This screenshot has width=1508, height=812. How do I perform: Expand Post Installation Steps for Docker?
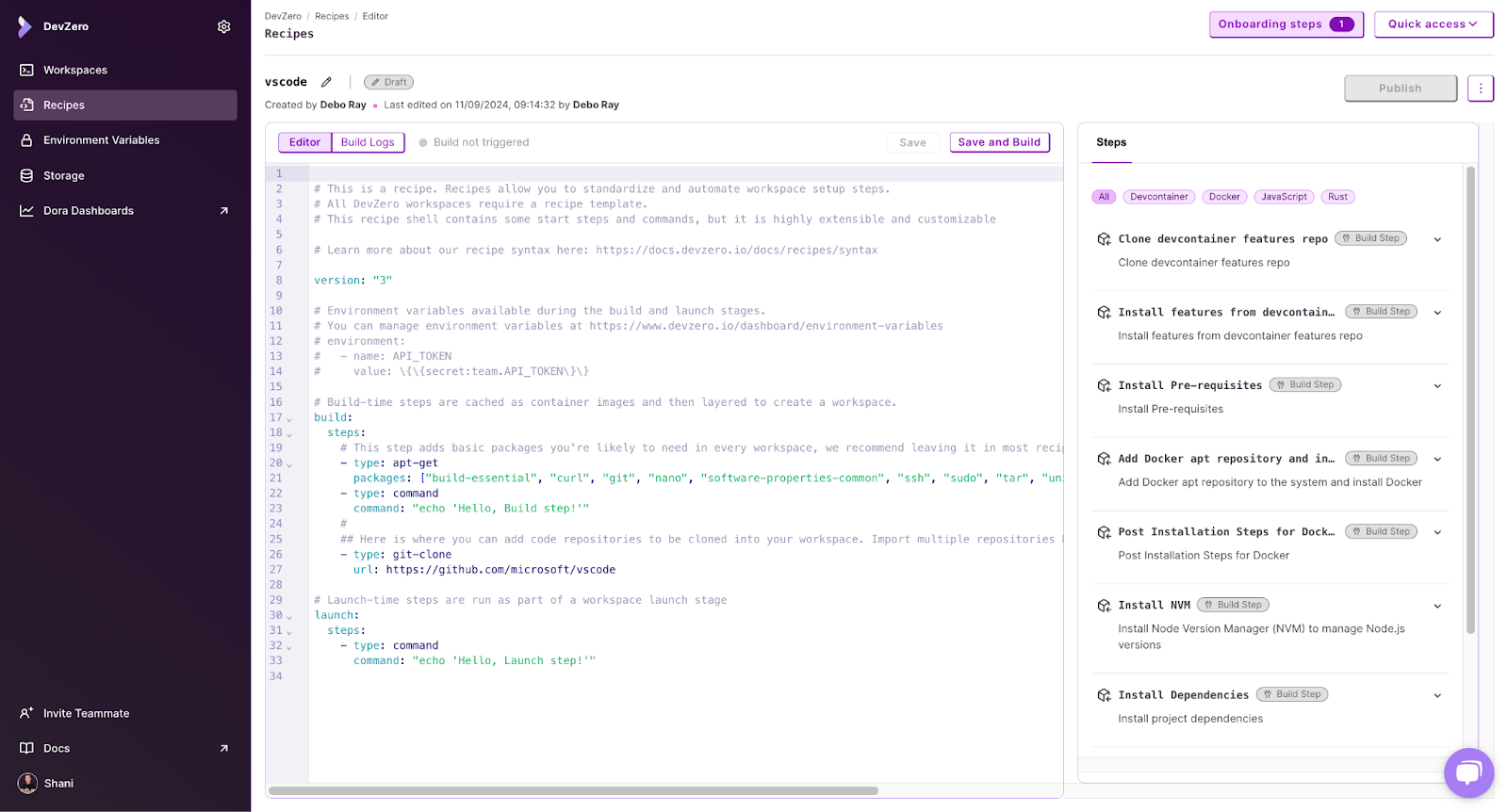(1437, 532)
